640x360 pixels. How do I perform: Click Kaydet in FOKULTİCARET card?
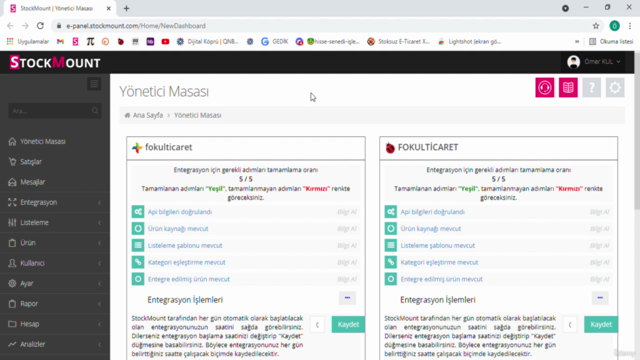(601, 324)
